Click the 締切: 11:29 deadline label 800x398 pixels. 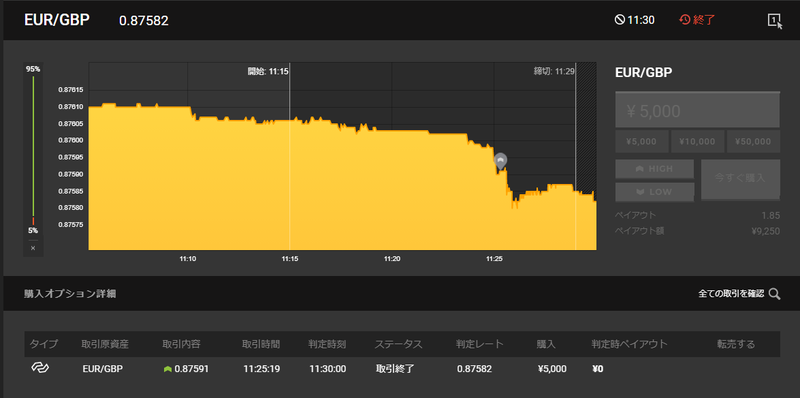tap(555, 71)
